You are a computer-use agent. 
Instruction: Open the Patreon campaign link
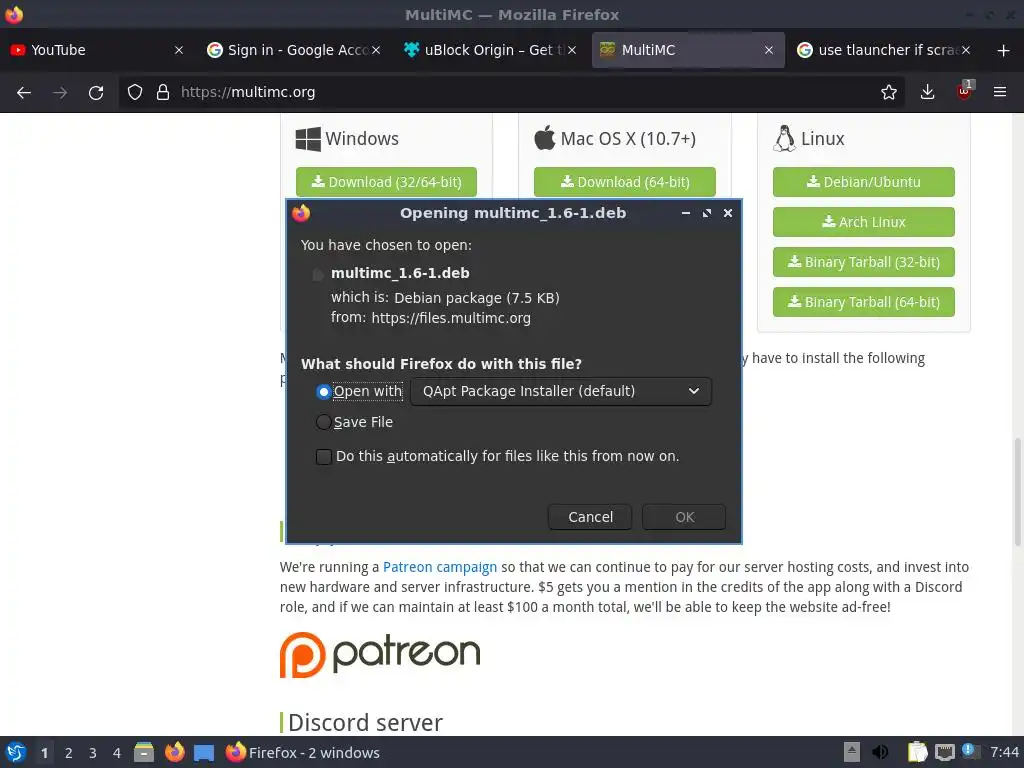point(440,567)
